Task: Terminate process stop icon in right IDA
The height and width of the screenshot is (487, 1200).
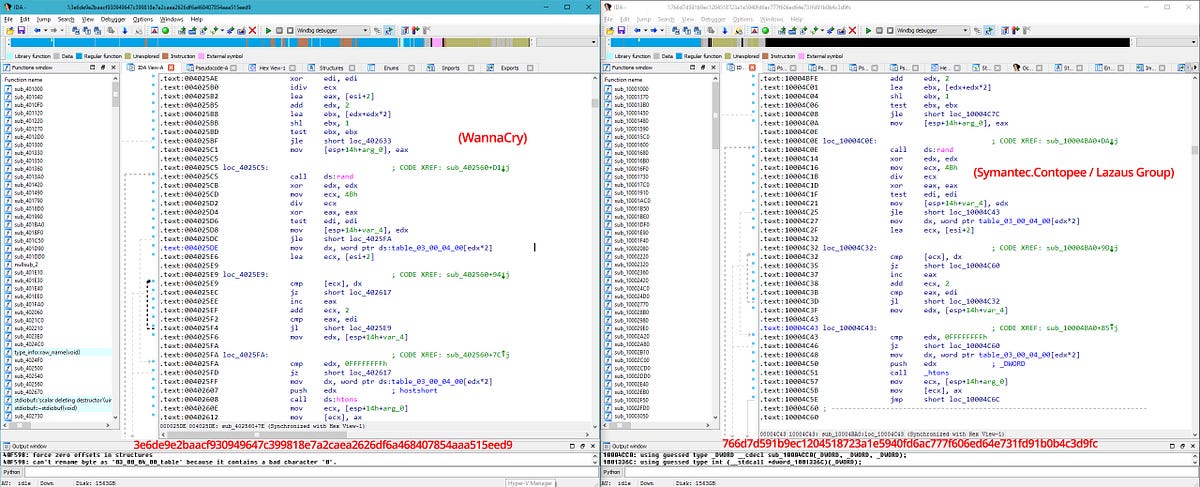Action: pyautogui.click(x=890, y=31)
